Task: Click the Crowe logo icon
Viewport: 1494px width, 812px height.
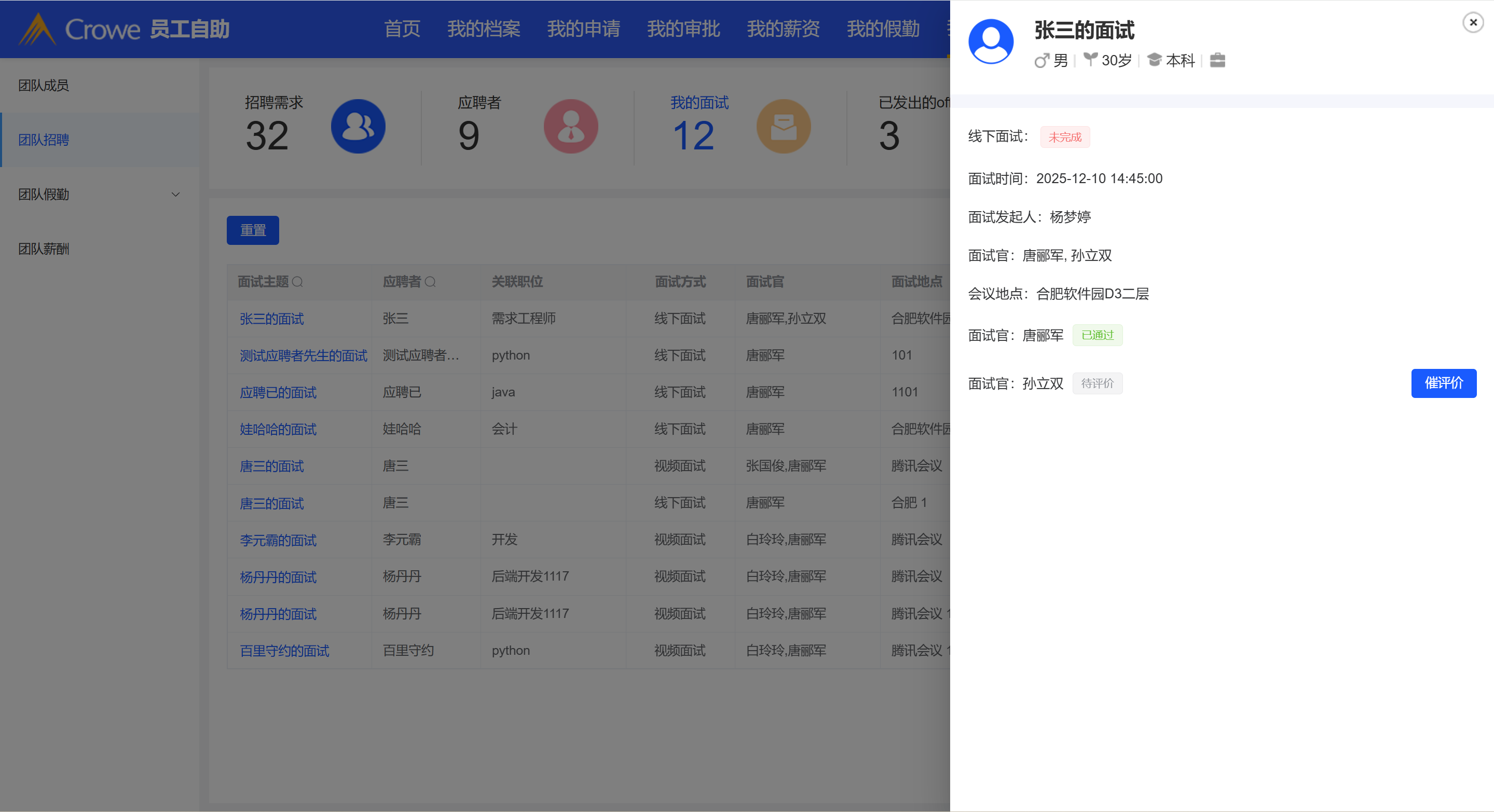Action: (37, 29)
